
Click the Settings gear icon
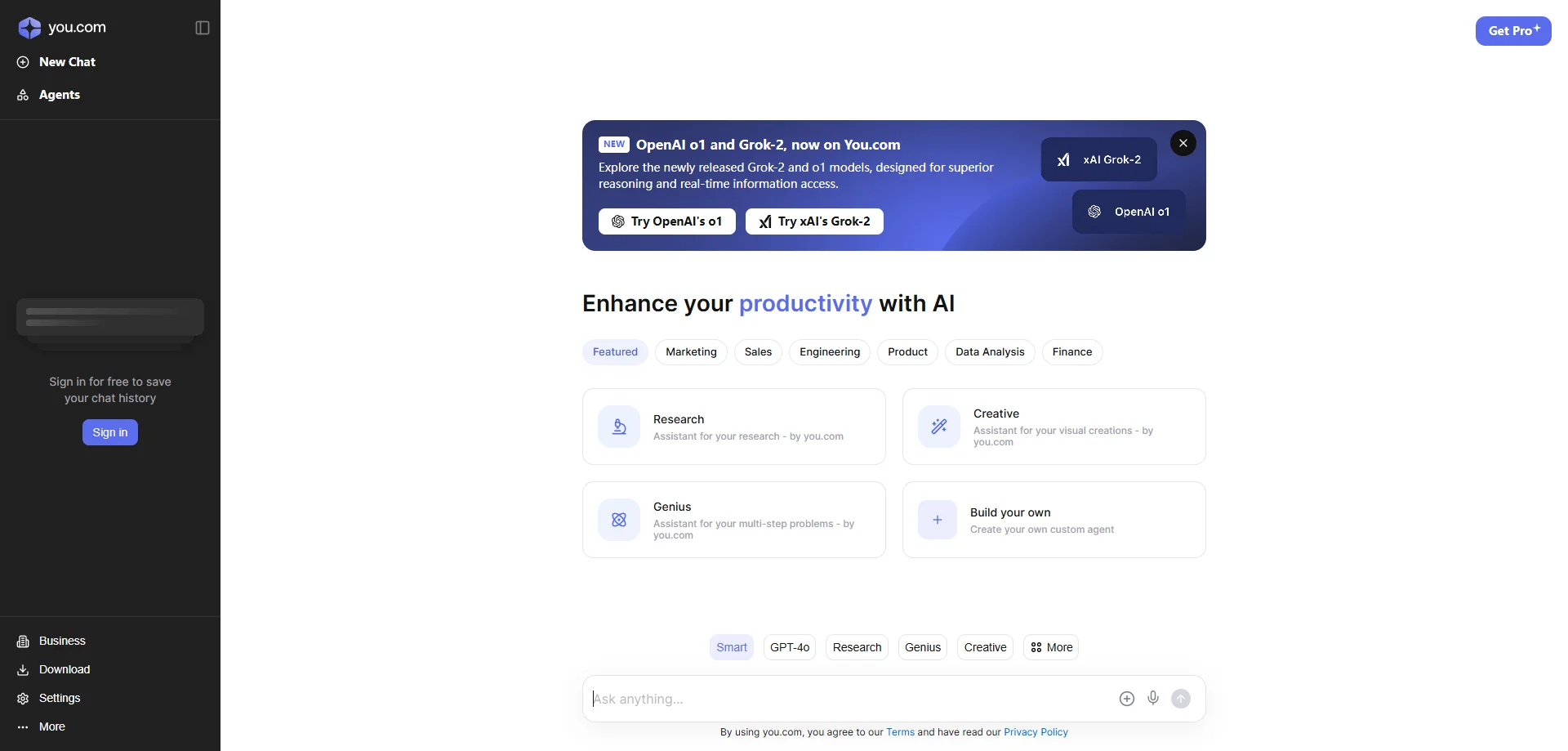(x=23, y=699)
